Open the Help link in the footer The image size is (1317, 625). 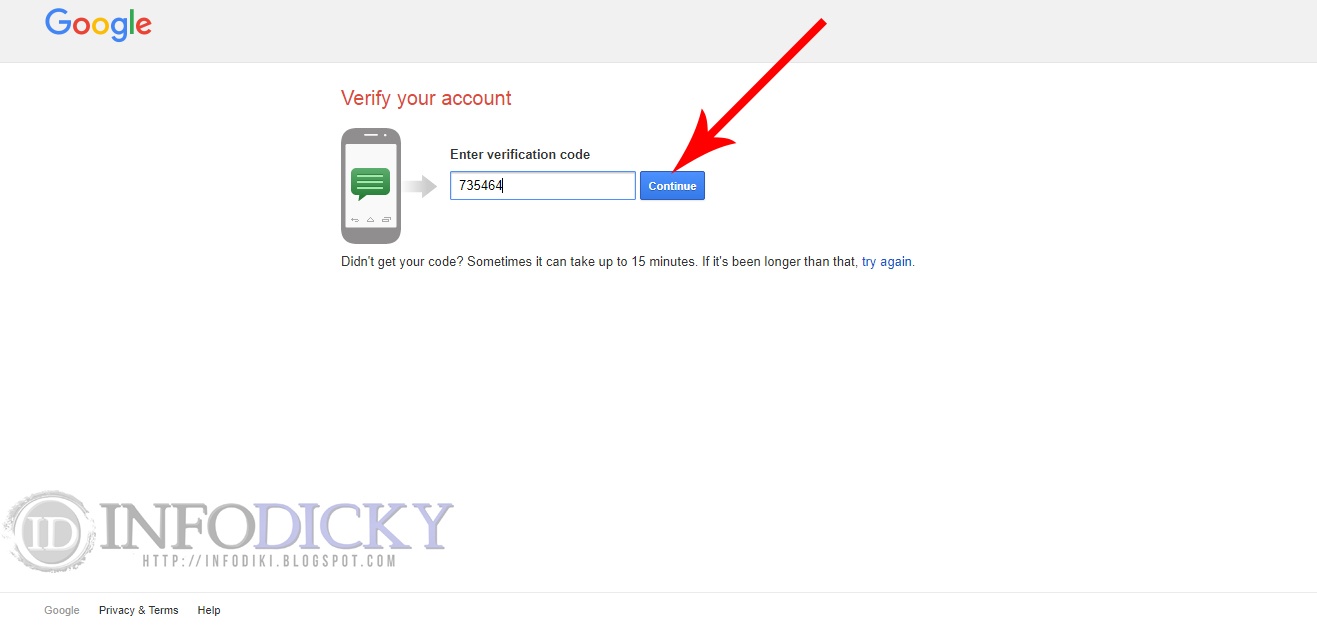[209, 610]
